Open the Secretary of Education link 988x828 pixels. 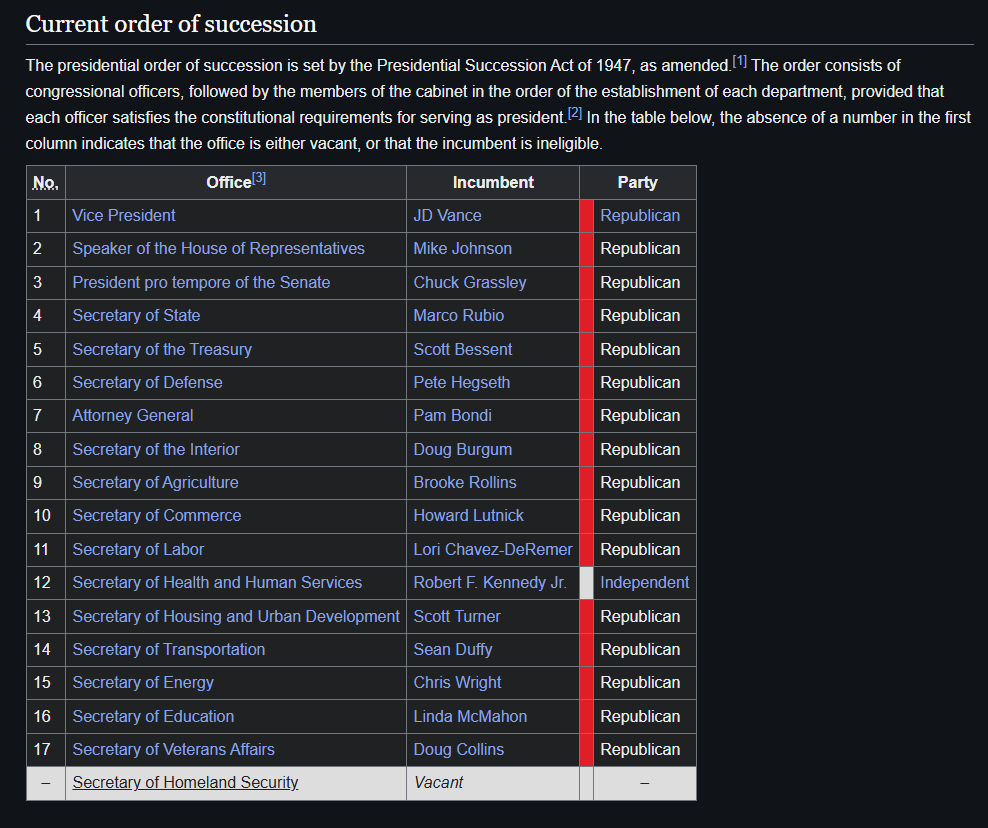153,716
